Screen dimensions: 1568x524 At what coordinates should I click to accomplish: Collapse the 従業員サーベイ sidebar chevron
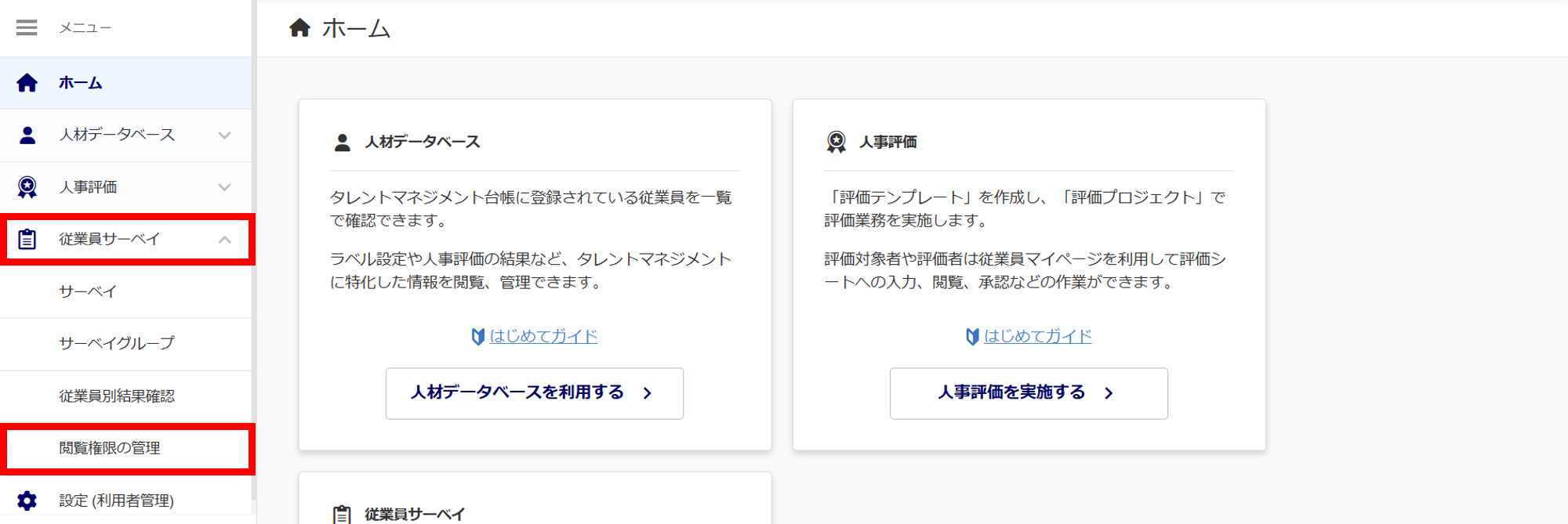pos(225,240)
